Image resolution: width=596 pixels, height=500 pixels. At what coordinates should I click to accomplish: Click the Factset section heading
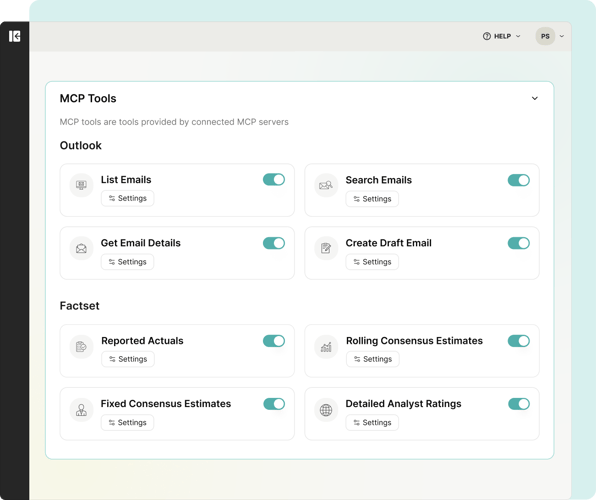(x=79, y=306)
